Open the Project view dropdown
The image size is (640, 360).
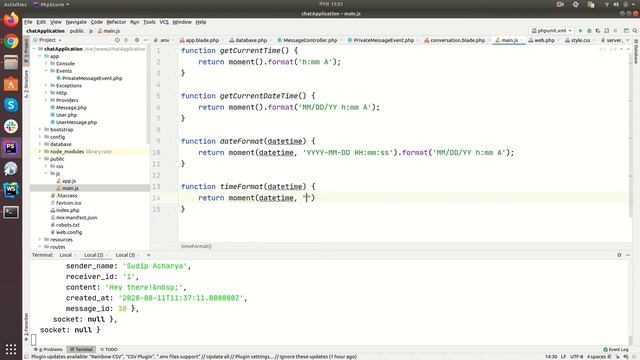(47, 40)
